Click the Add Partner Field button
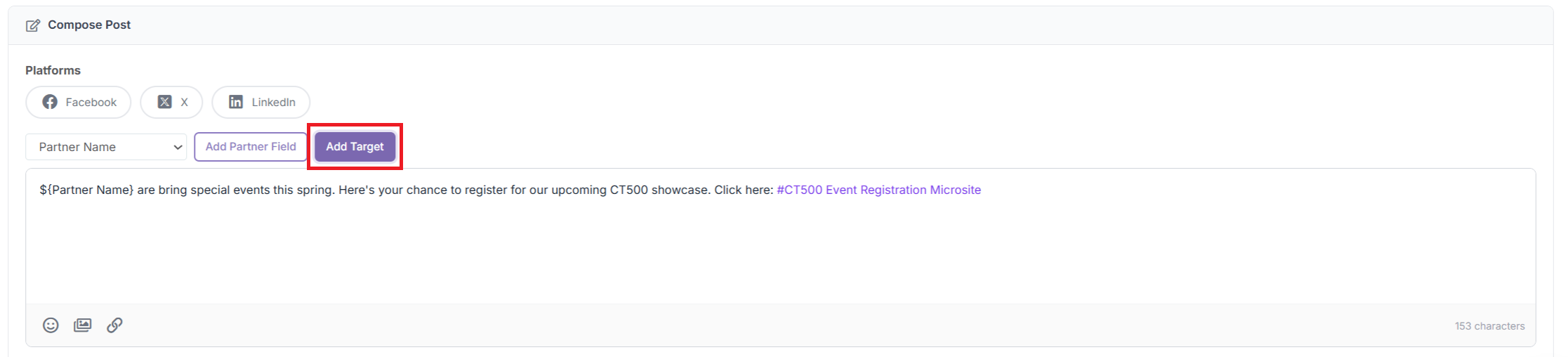Image resolution: width=1568 pixels, height=357 pixels. [x=251, y=147]
